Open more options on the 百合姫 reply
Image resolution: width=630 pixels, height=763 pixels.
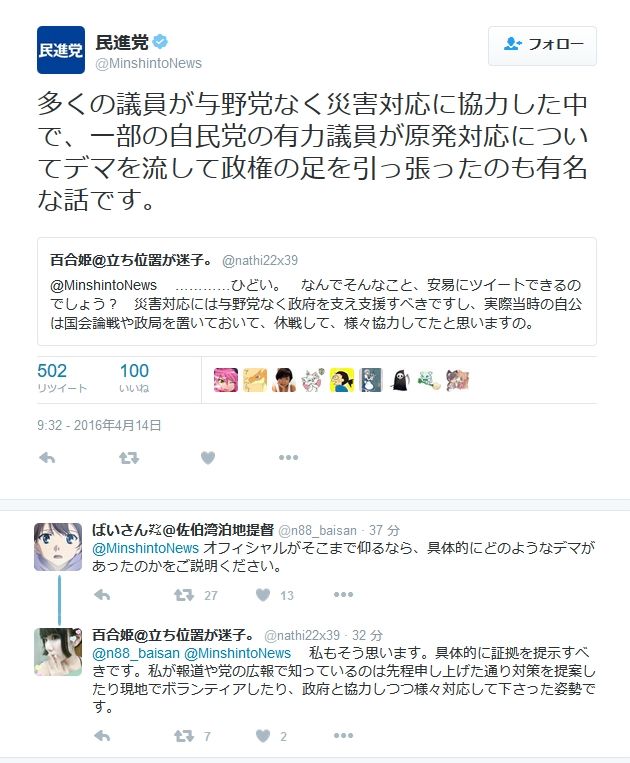(343, 736)
